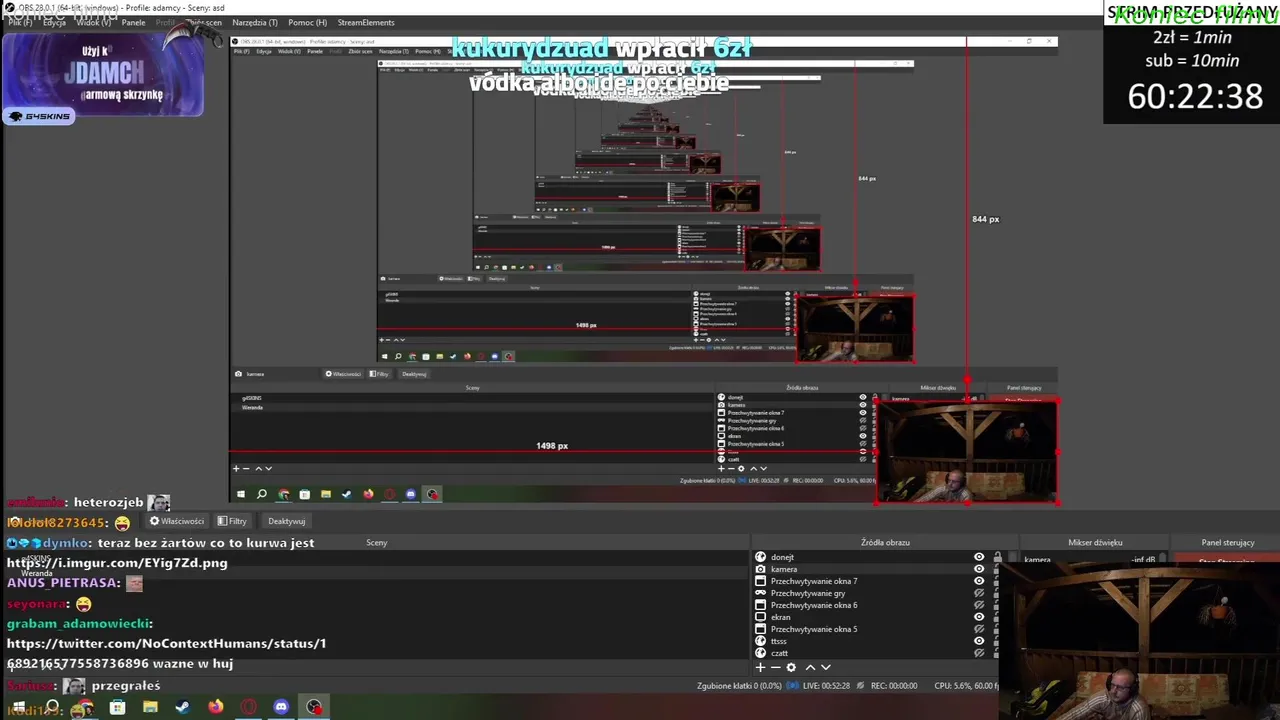
Task: Select the Przechwytywanie gry source name
Action: [808, 593]
